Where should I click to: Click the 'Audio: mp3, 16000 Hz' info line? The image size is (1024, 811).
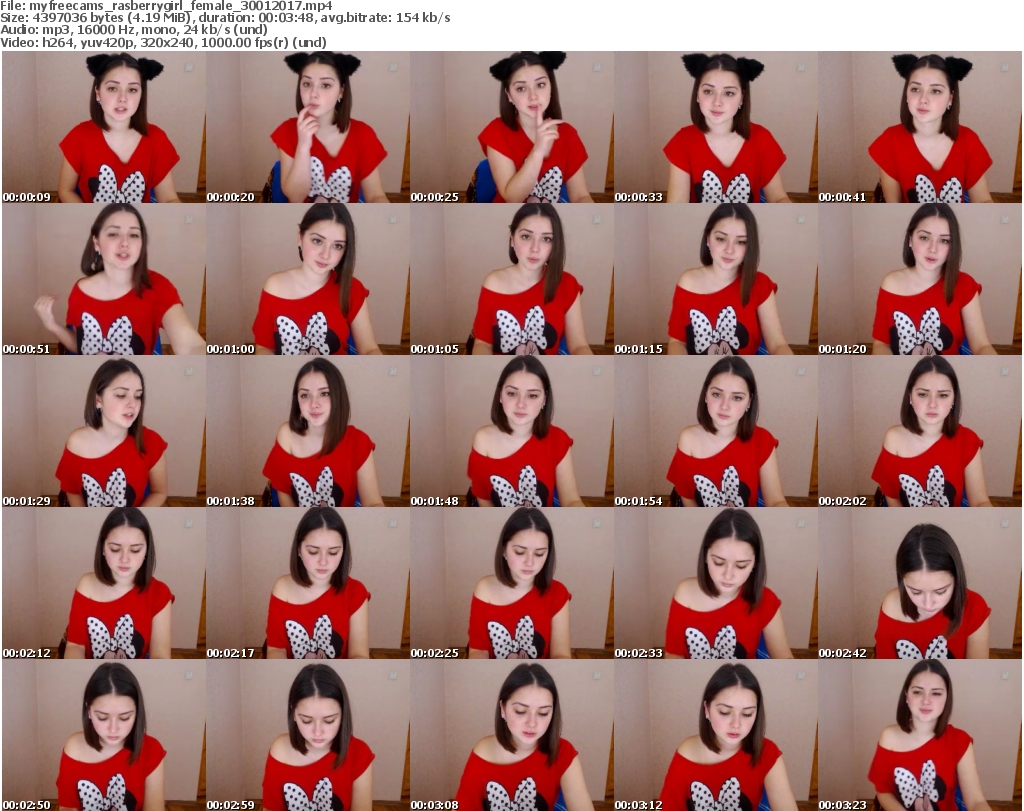click(134, 30)
